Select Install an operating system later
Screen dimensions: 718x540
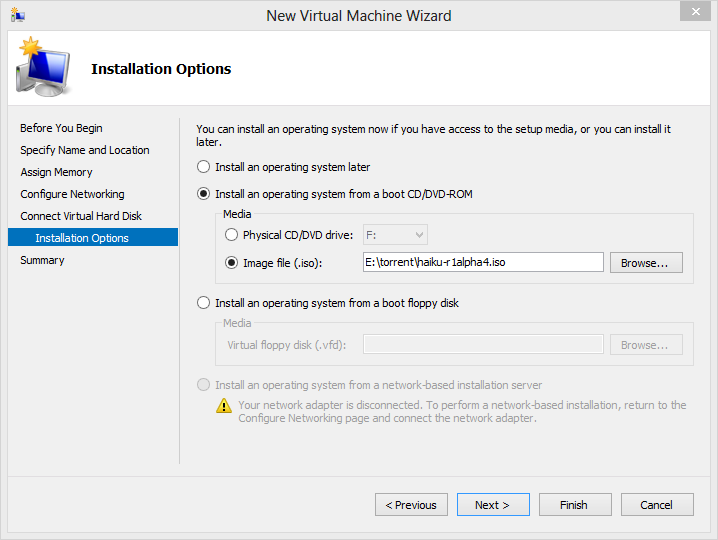point(204,167)
